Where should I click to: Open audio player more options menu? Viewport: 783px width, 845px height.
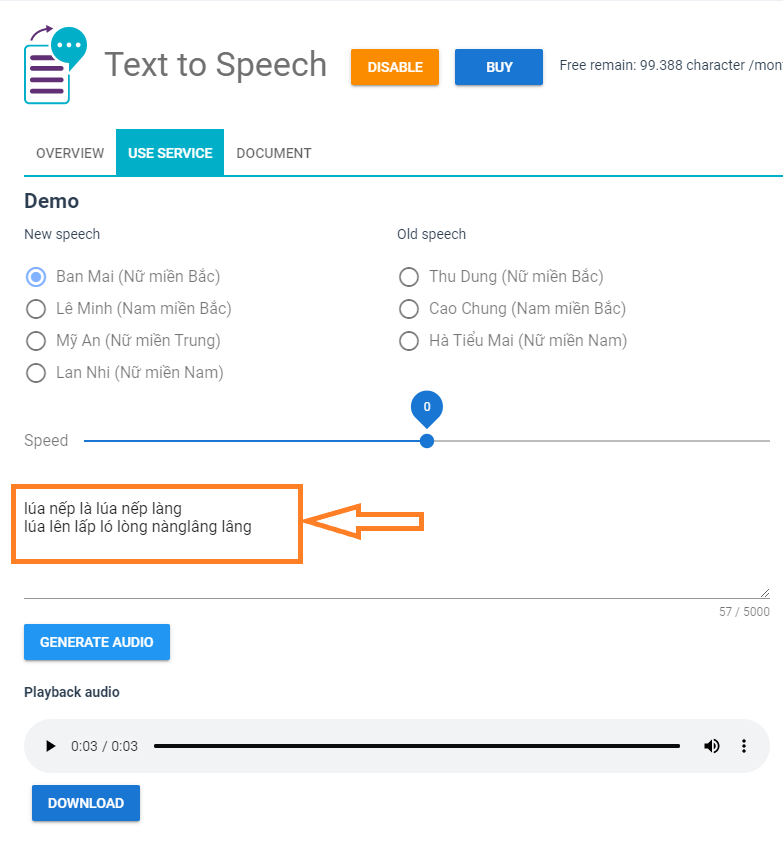click(744, 746)
